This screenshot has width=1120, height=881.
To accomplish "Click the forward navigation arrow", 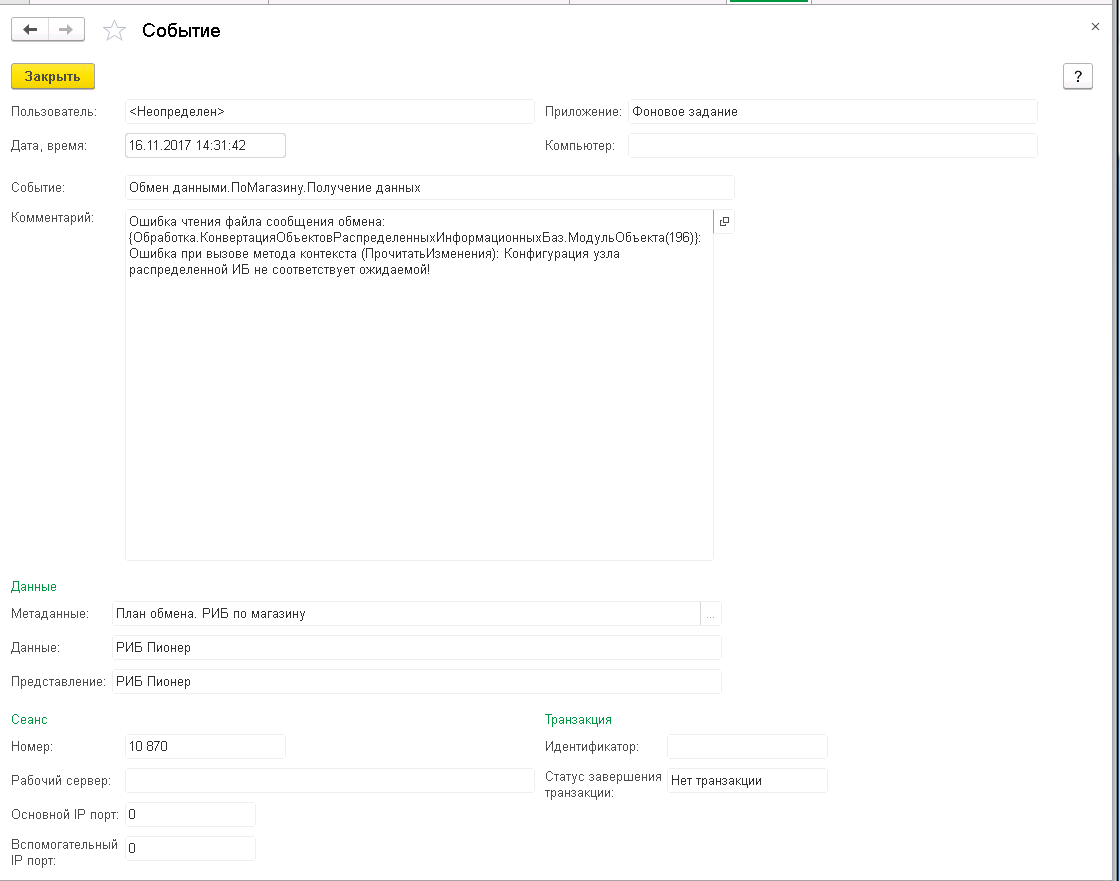I will tap(66, 30).
